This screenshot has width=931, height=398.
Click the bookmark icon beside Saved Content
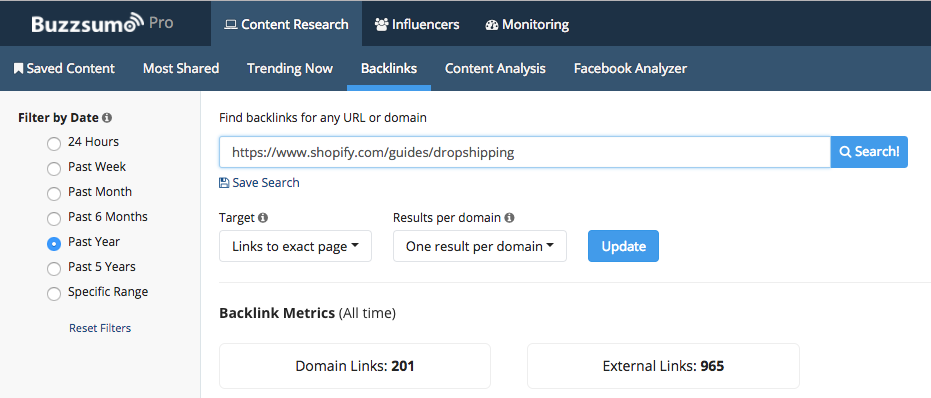(x=18, y=68)
